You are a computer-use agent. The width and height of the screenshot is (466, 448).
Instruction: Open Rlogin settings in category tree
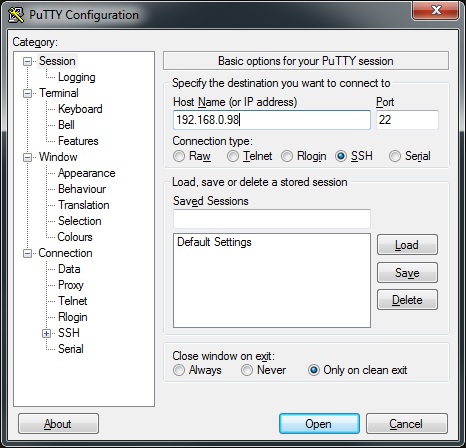click(x=73, y=317)
